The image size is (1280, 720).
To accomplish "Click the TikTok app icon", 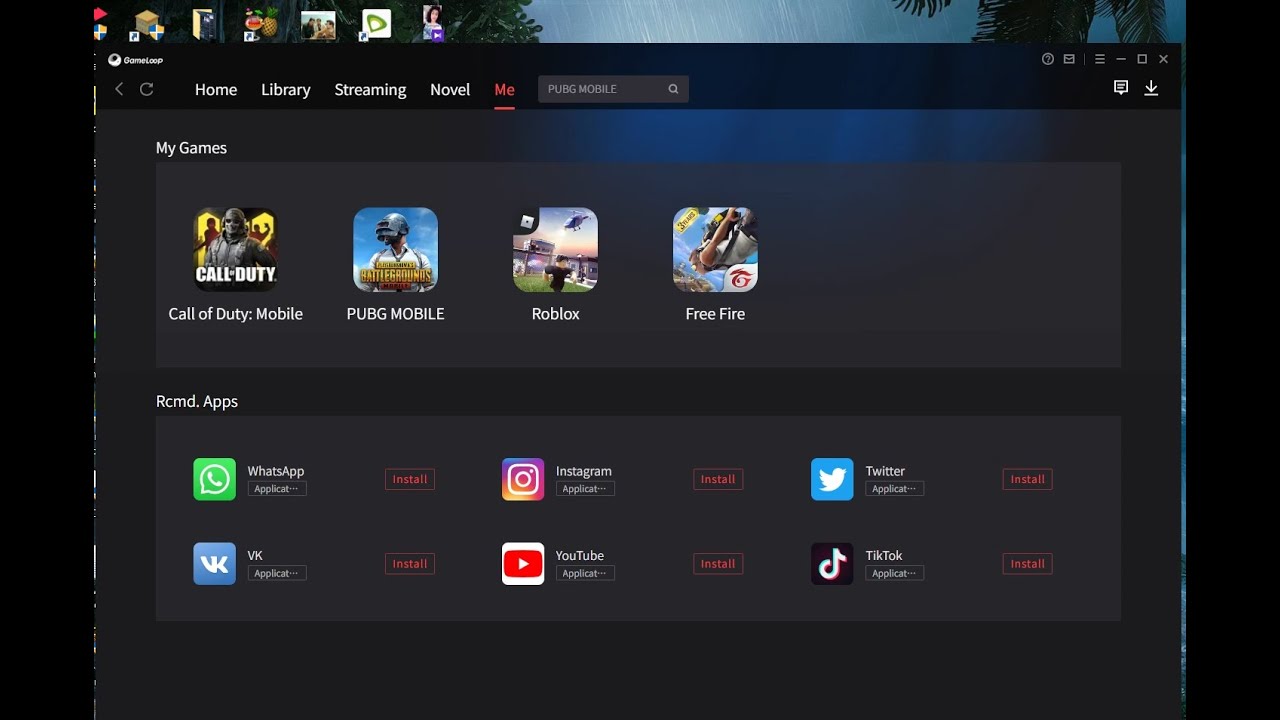I will coord(832,564).
